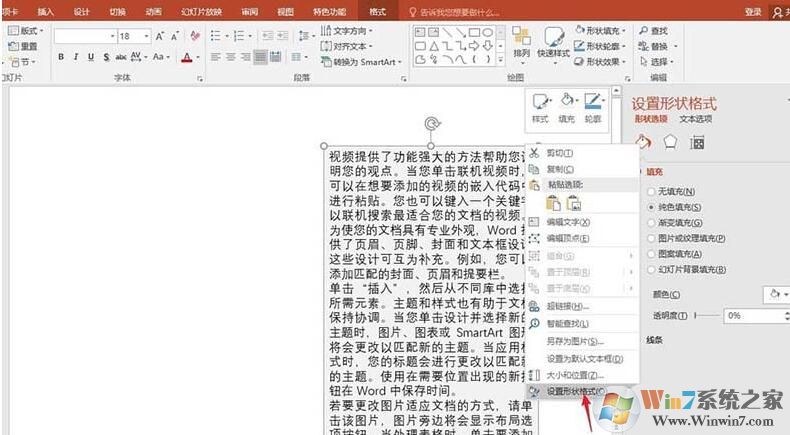Screen dimensions: 790x435
Task: Increase the list indent level
Action: point(283,36)
